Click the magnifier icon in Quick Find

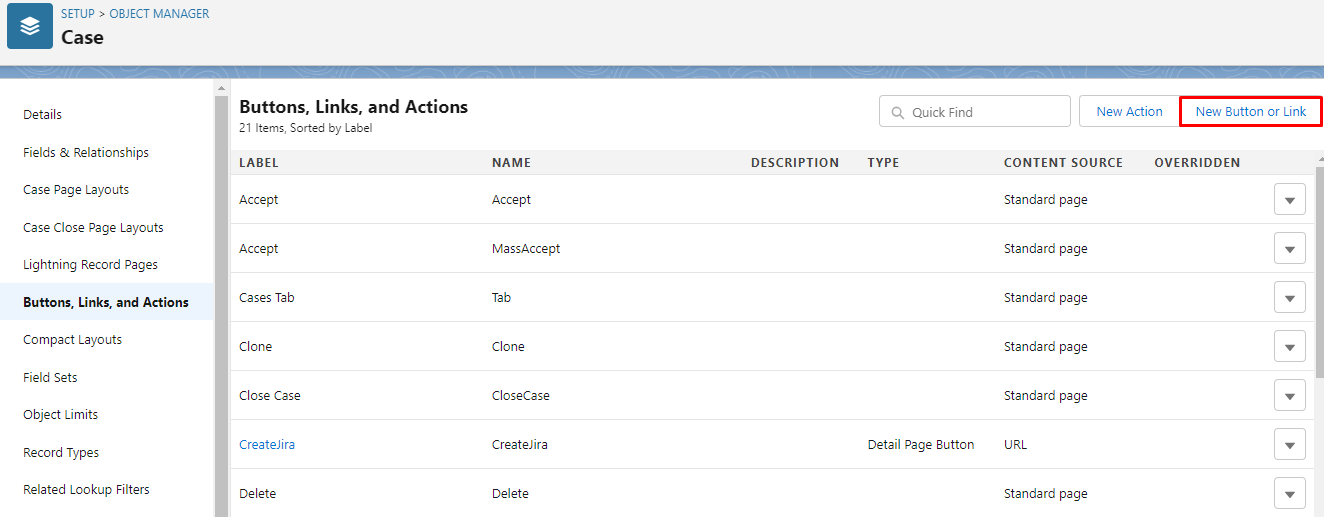(x=897, y=113)
